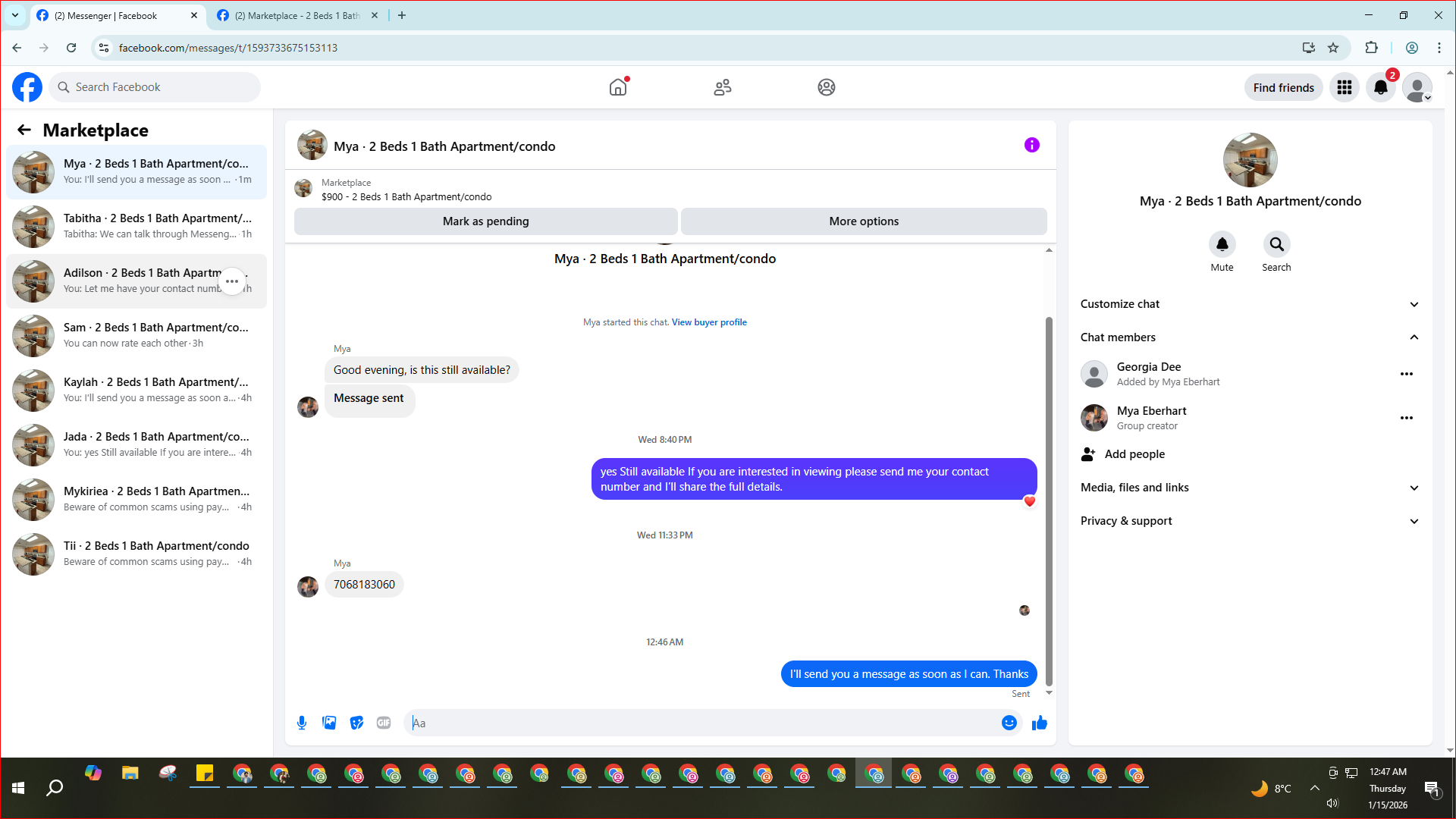Screen dimensions: 1456x819
Task: Click Mark as pending button
Action: (x=485, y=221)
